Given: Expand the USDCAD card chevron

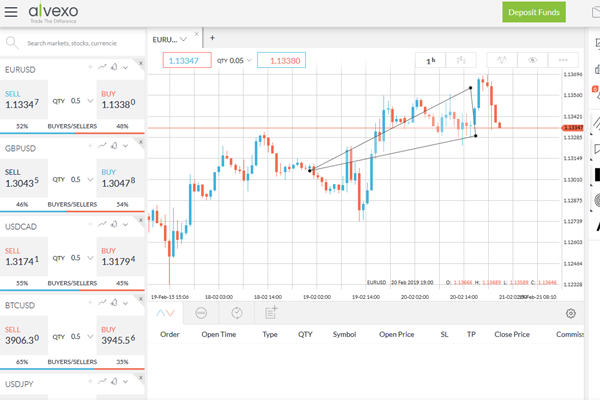Looking at the screenshot, I should (126, 224).
